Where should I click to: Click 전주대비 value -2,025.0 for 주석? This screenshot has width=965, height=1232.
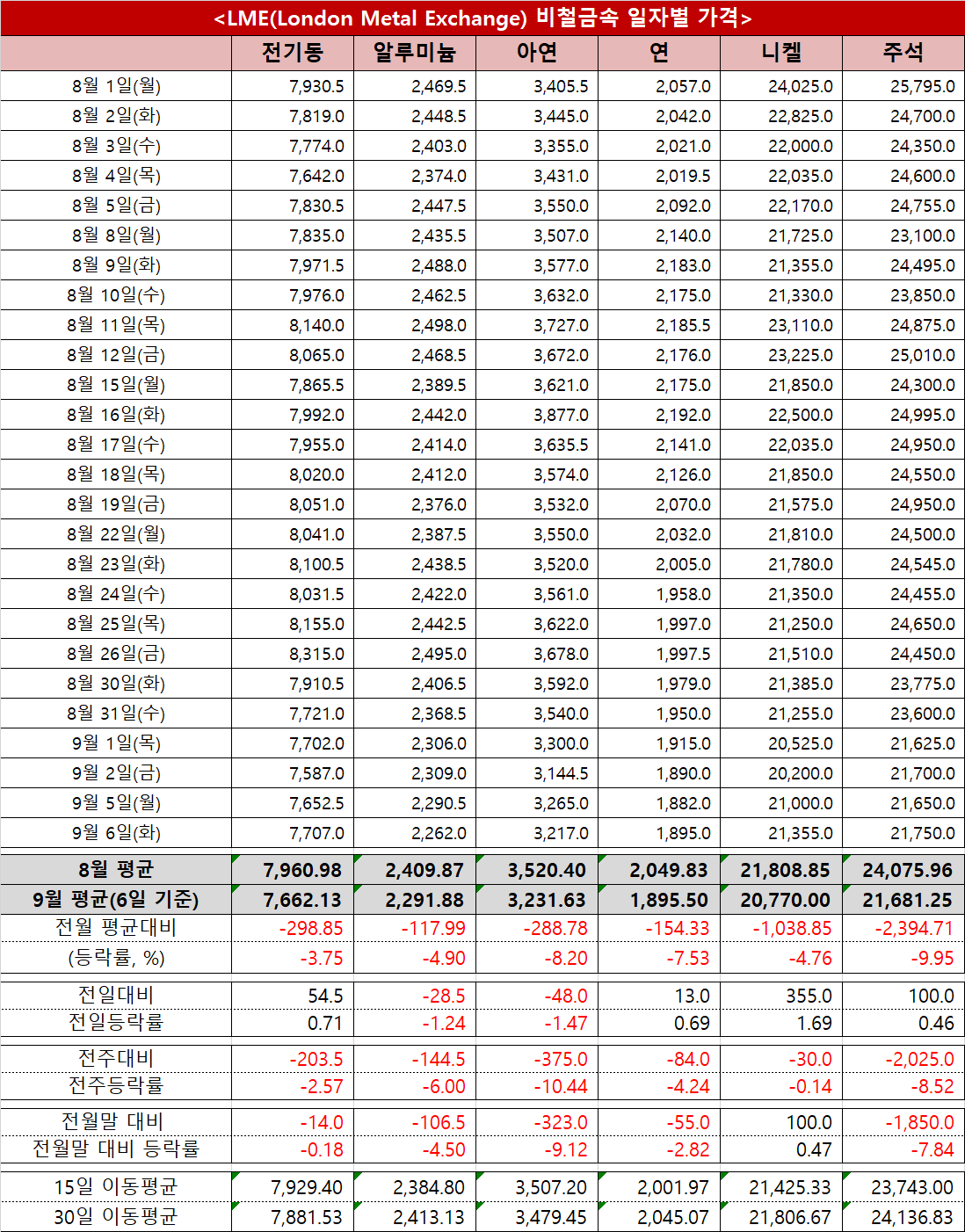[x=919, y=1059]
